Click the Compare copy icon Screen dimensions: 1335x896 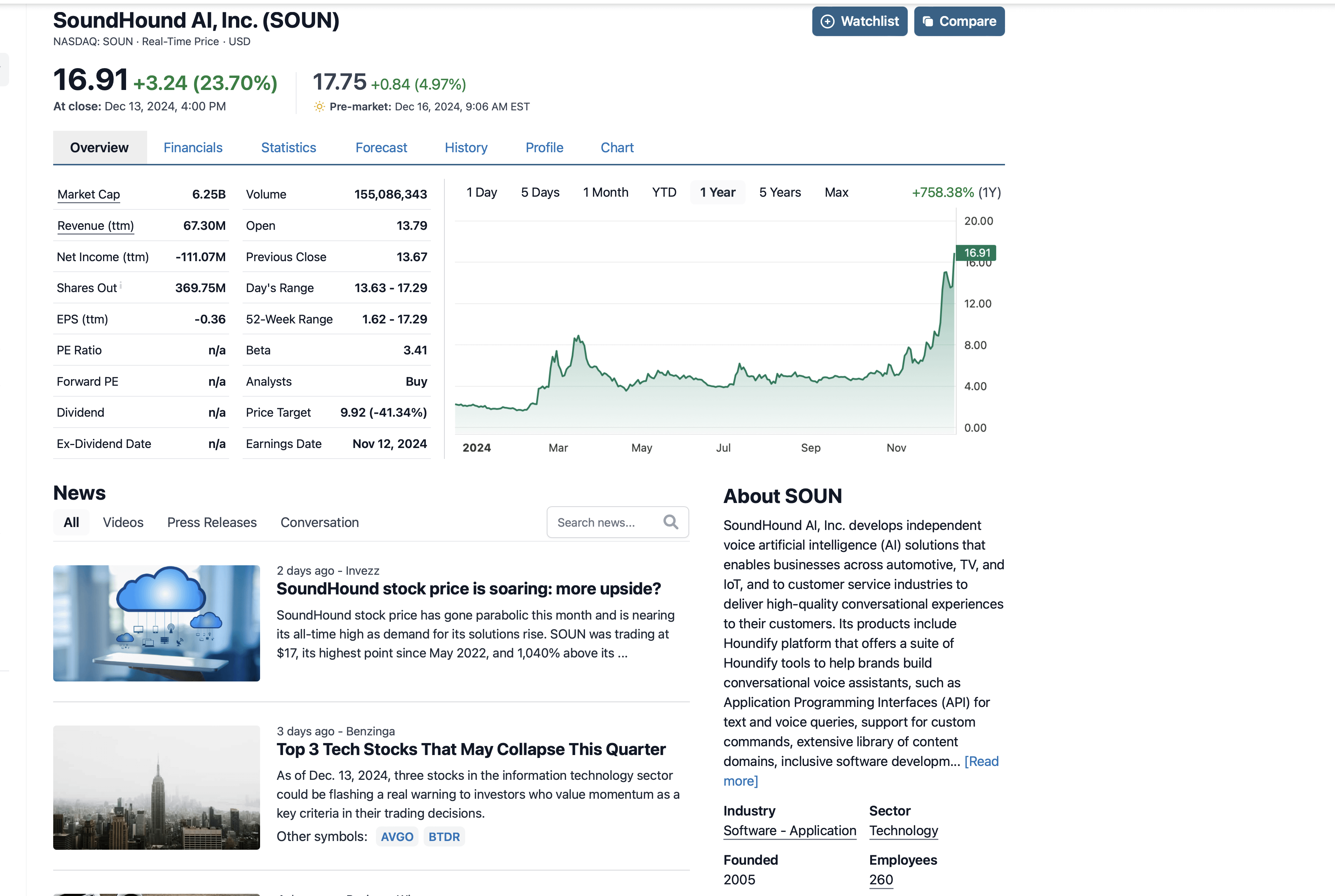(927, 21)
